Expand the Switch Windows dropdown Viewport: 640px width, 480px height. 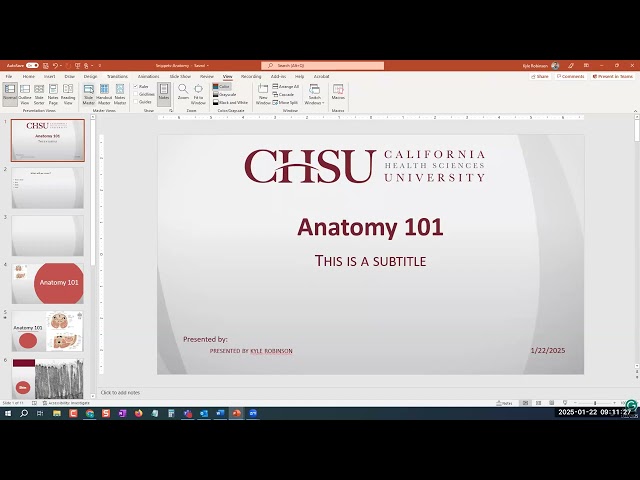(314, 95)
